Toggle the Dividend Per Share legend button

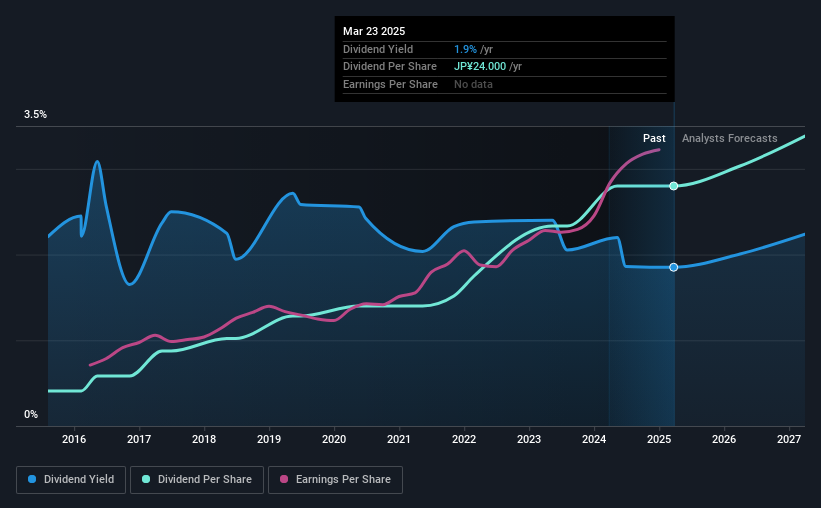tap(197, 480)
